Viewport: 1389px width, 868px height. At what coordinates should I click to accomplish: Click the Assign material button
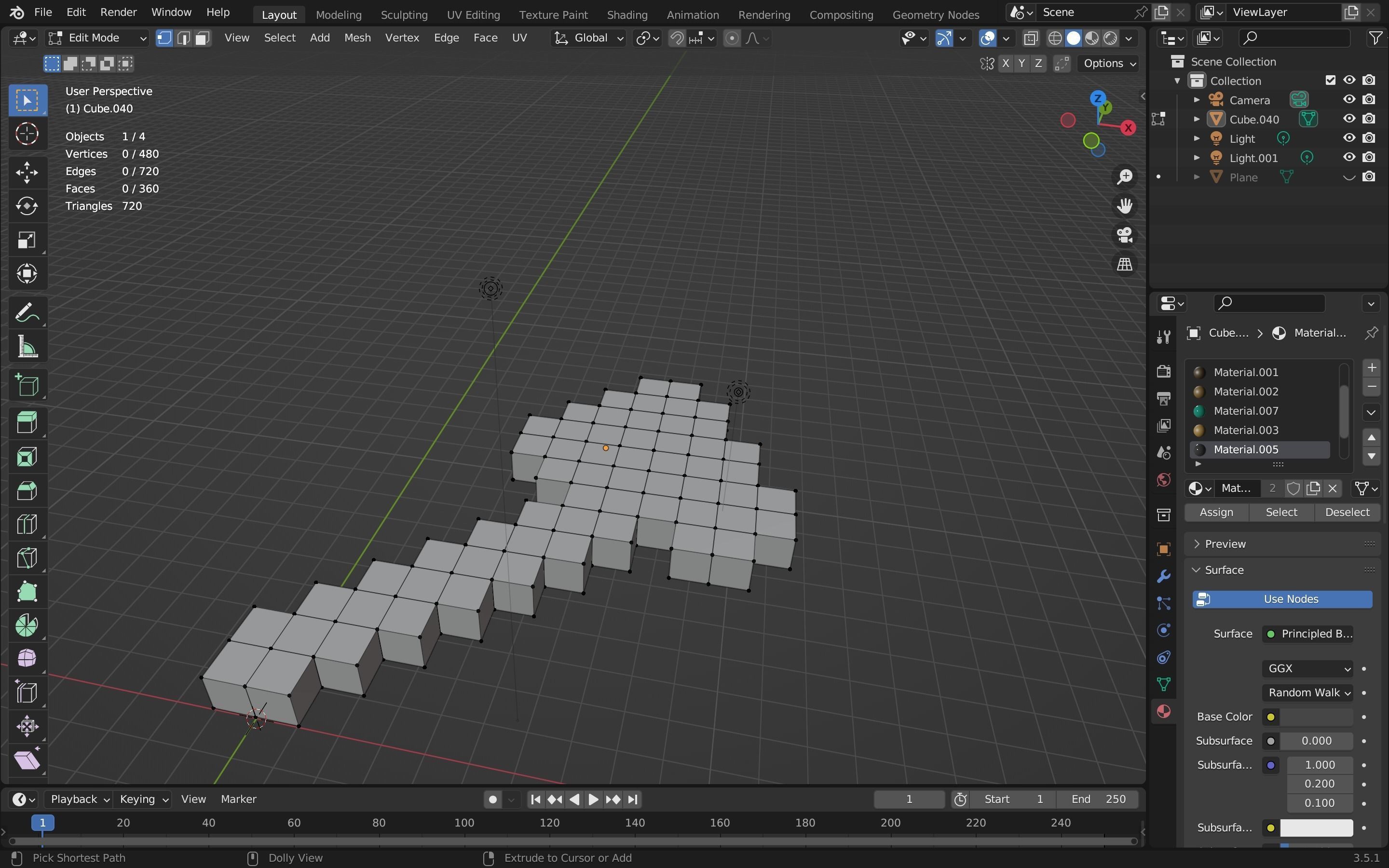[1216, 512]
